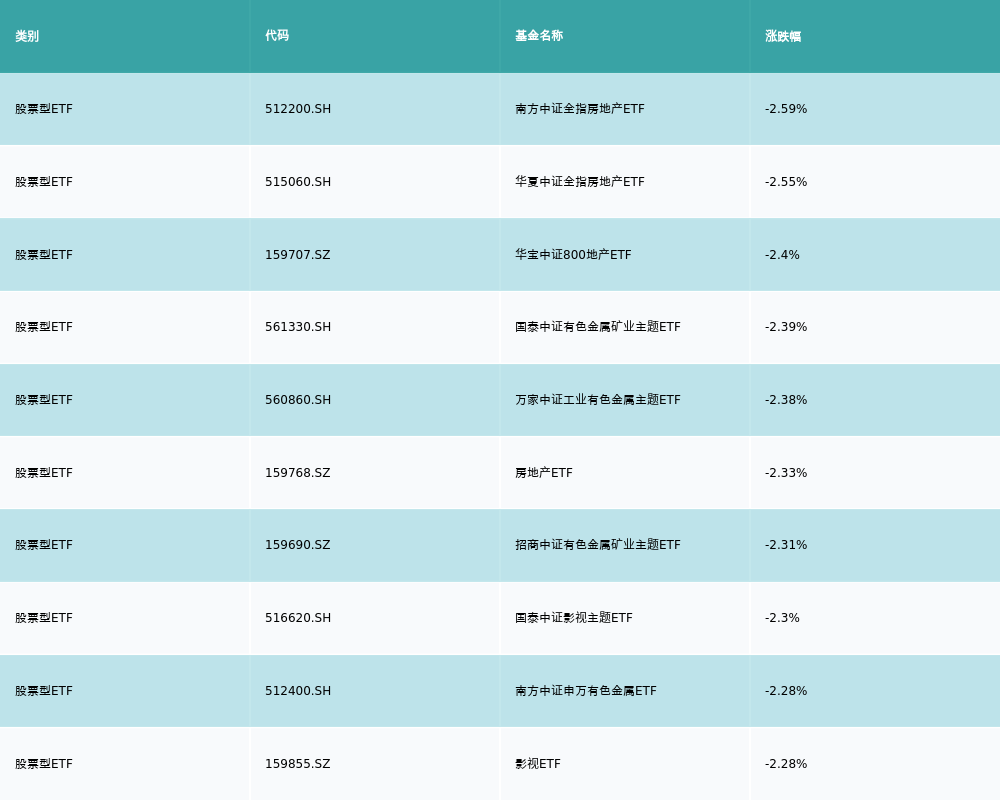Click the -2.59% change value
Viewport: 1000px width, 800px height.
click(786, 109)
